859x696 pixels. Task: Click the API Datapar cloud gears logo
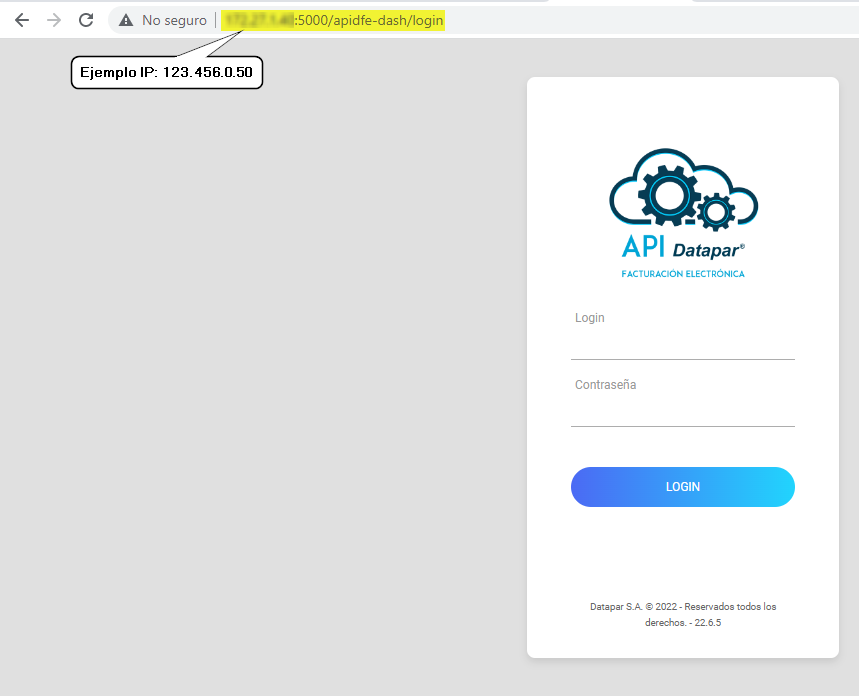[683, 189]
